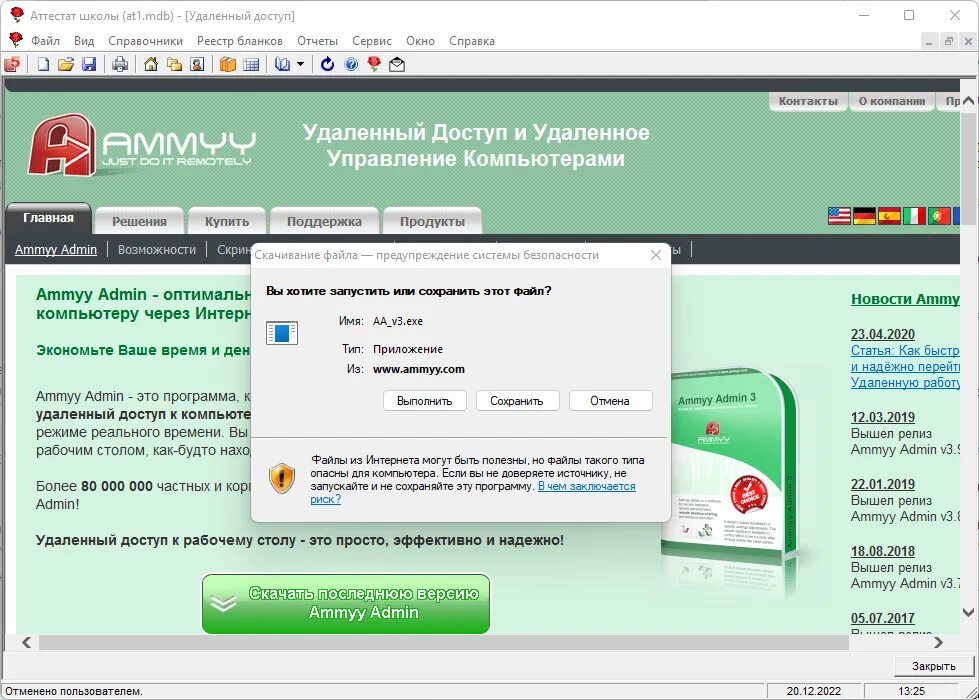Click the two stacked folders toolbar icon
Viewport: 979px width, 700px height.
(x=174, y=64)
